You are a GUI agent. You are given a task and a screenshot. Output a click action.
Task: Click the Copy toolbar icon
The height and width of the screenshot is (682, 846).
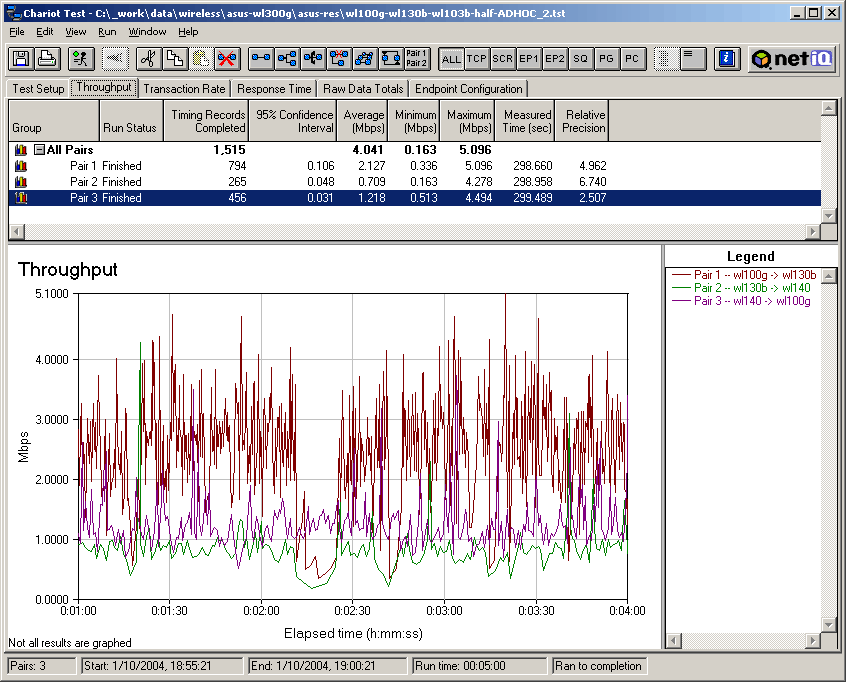(173, 58)
